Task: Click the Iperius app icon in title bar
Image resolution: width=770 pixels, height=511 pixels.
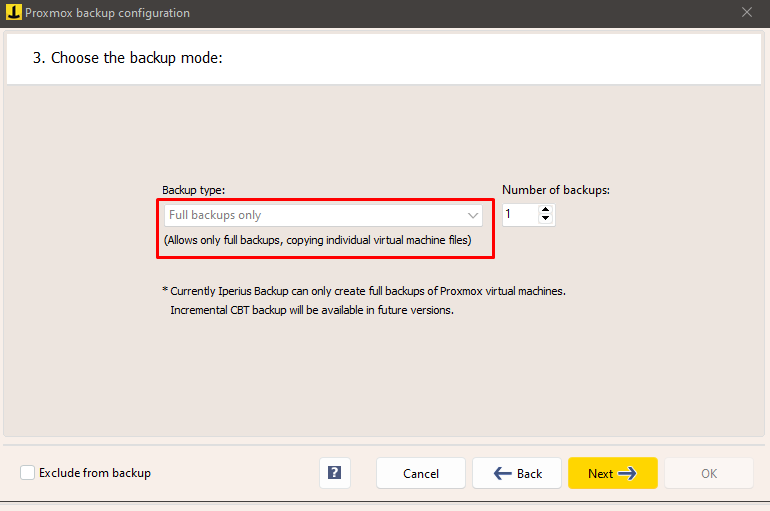Action: pyautogui.click(x=14, y=13)
